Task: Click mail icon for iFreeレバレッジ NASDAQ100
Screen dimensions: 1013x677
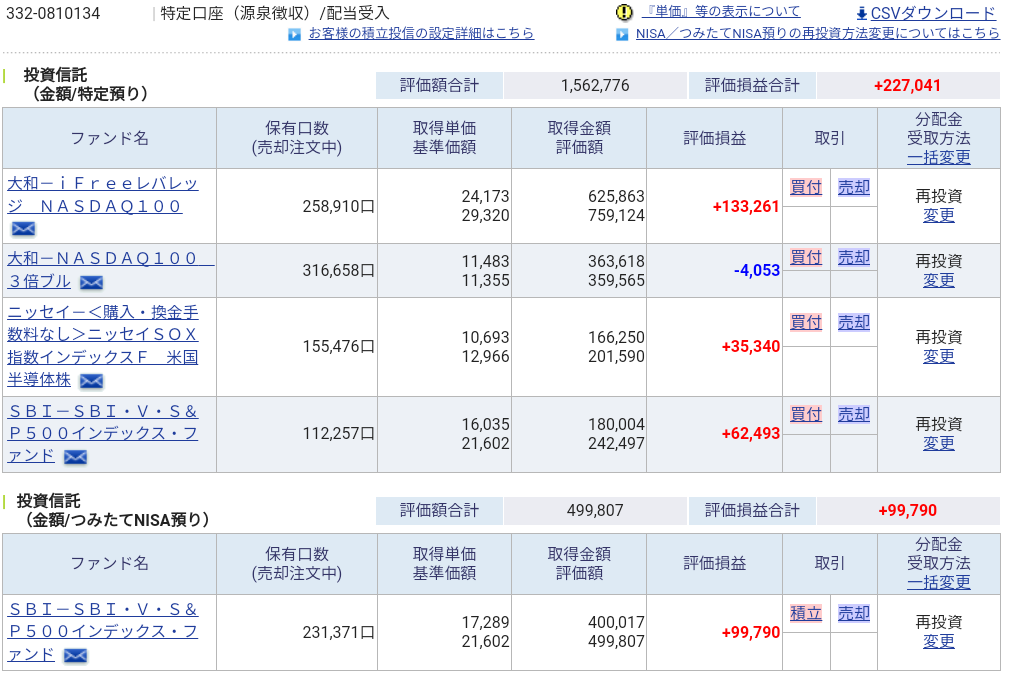Action: (x=23, y=228)
